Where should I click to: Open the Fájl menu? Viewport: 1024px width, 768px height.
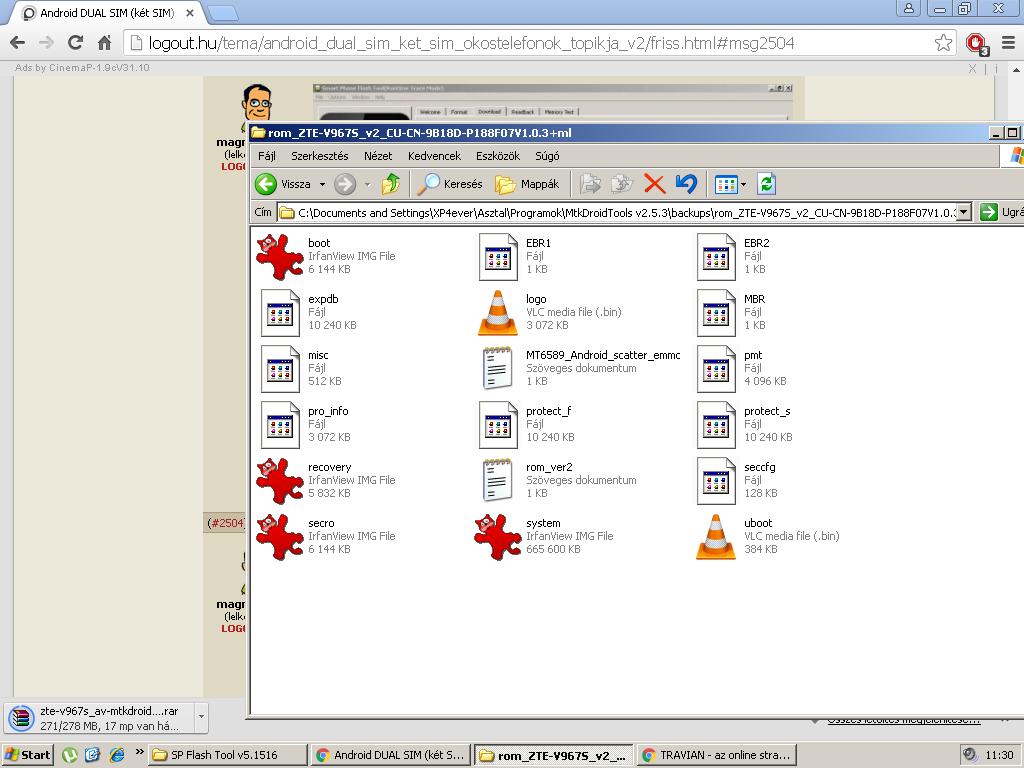(266, 156)
